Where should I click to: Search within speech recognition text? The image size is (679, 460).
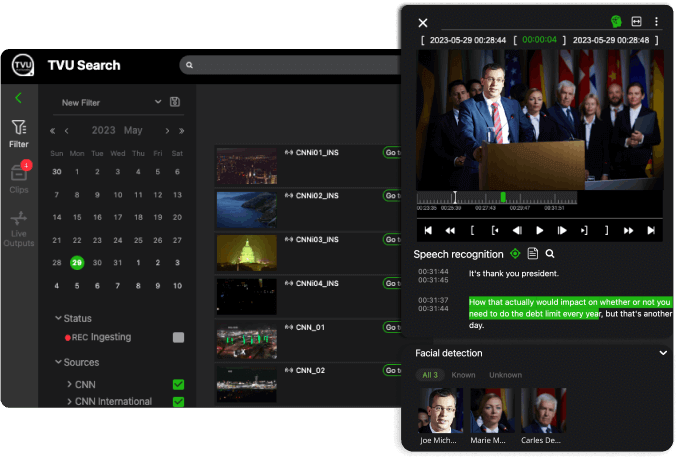point(550,254)
